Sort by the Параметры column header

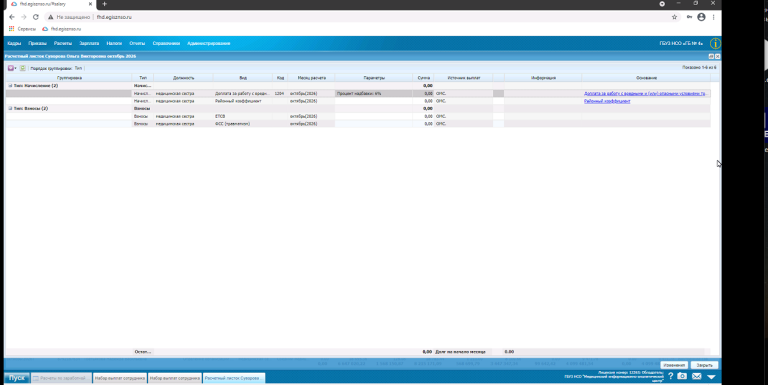(374, 78)
